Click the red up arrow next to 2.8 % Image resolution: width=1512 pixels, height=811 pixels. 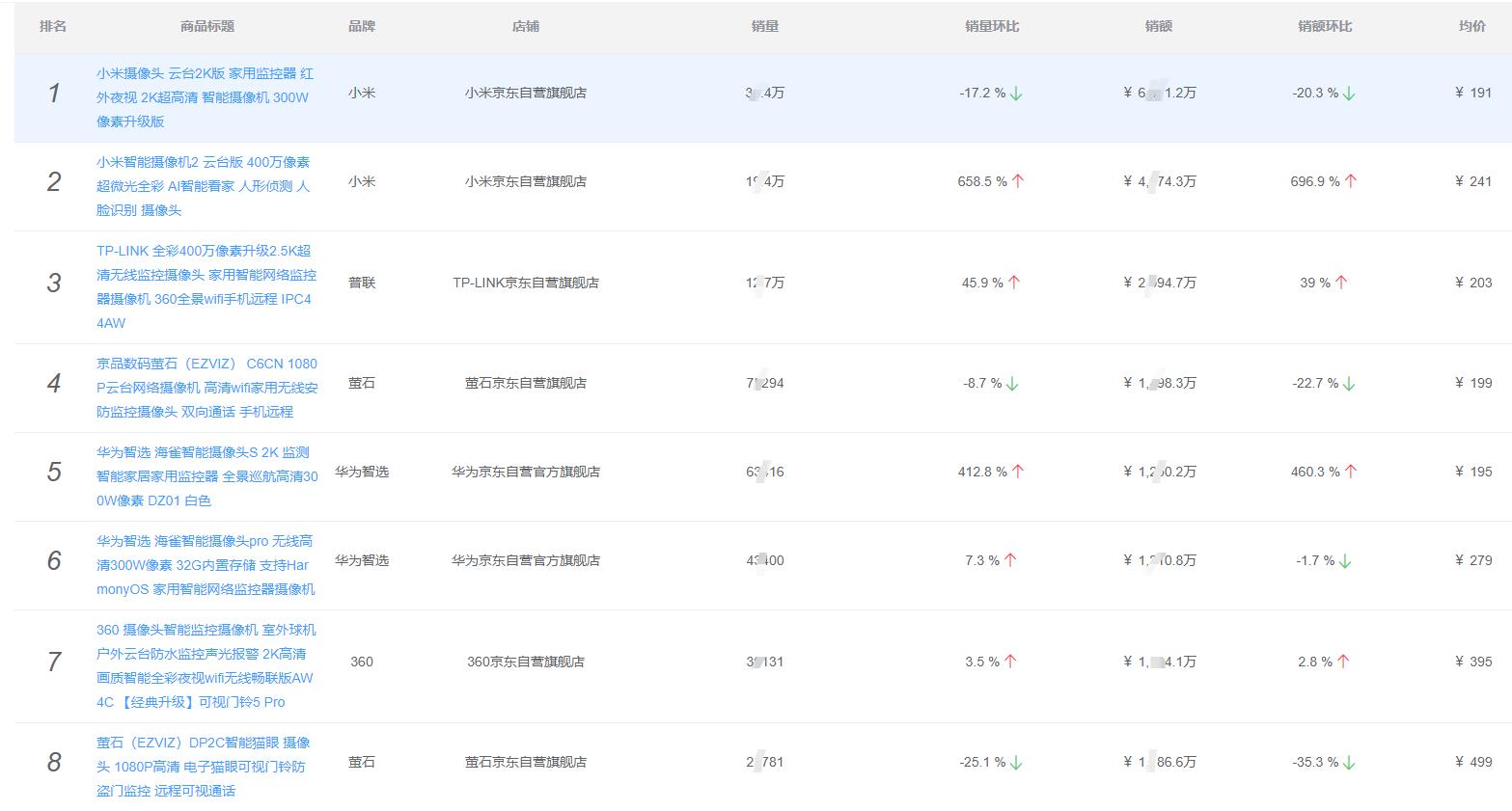pyautogui.click(x=1343, y=662)
